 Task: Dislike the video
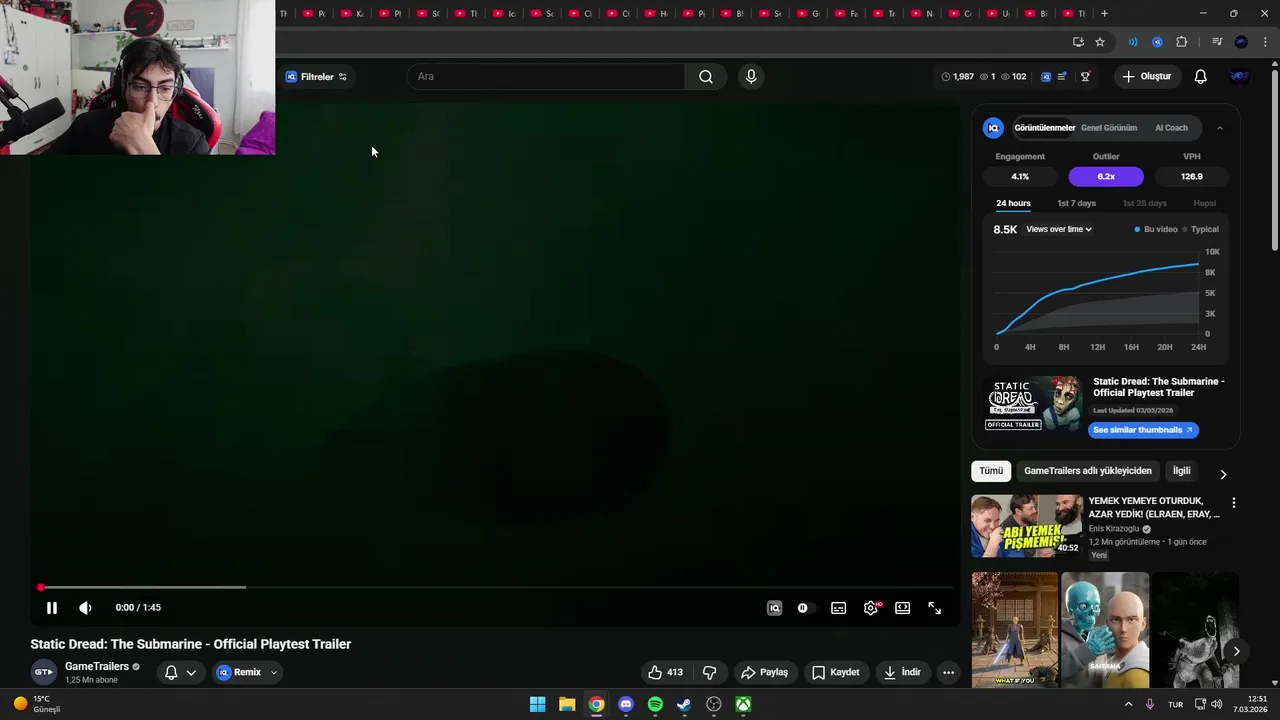[x=709, y=672]
